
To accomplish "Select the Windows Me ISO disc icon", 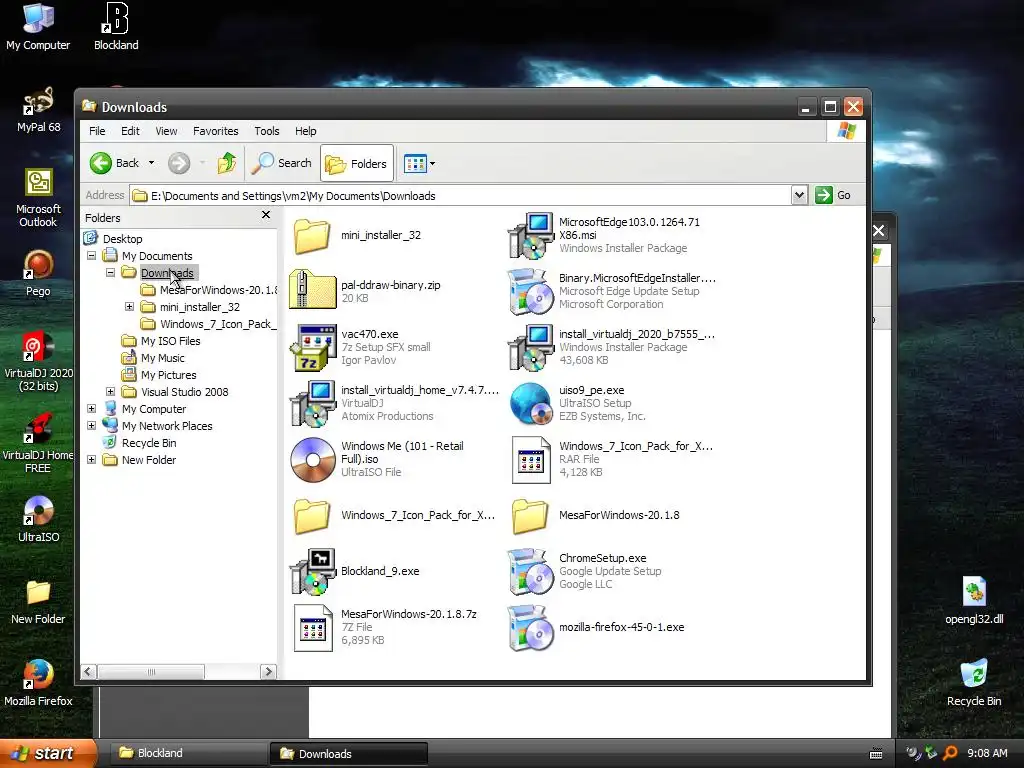I will pyautogui.click(x=313, y=460).
